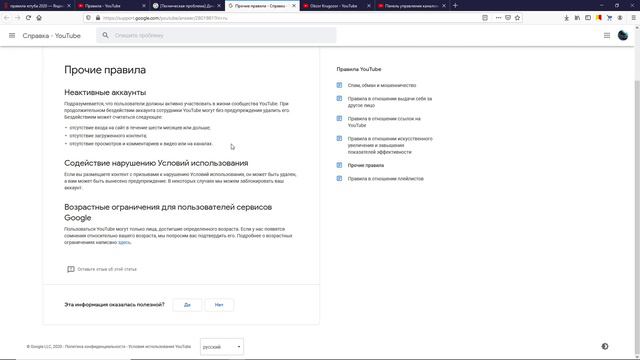The image size is (640, 360).
Task: Open 'Условия использования YouTube' footer link
Action: [160, 347]
